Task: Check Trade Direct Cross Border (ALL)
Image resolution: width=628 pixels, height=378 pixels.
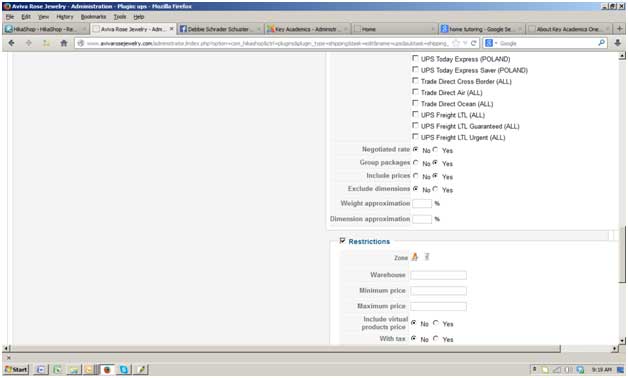Action: (415, 80)
